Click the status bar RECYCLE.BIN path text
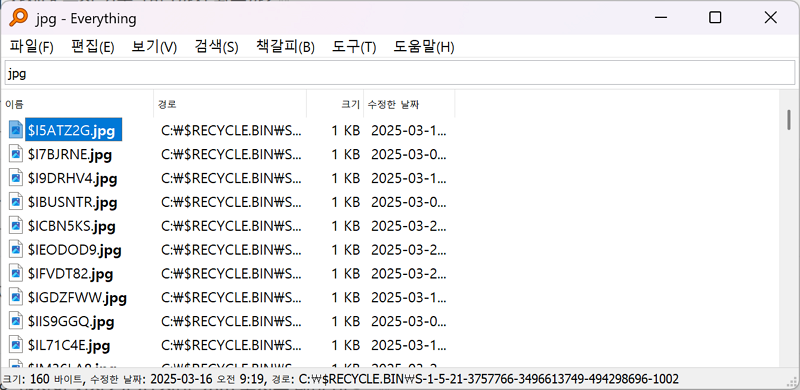Image resolution: width=800 pixels, height=390 pixels. tap(488, 379)
